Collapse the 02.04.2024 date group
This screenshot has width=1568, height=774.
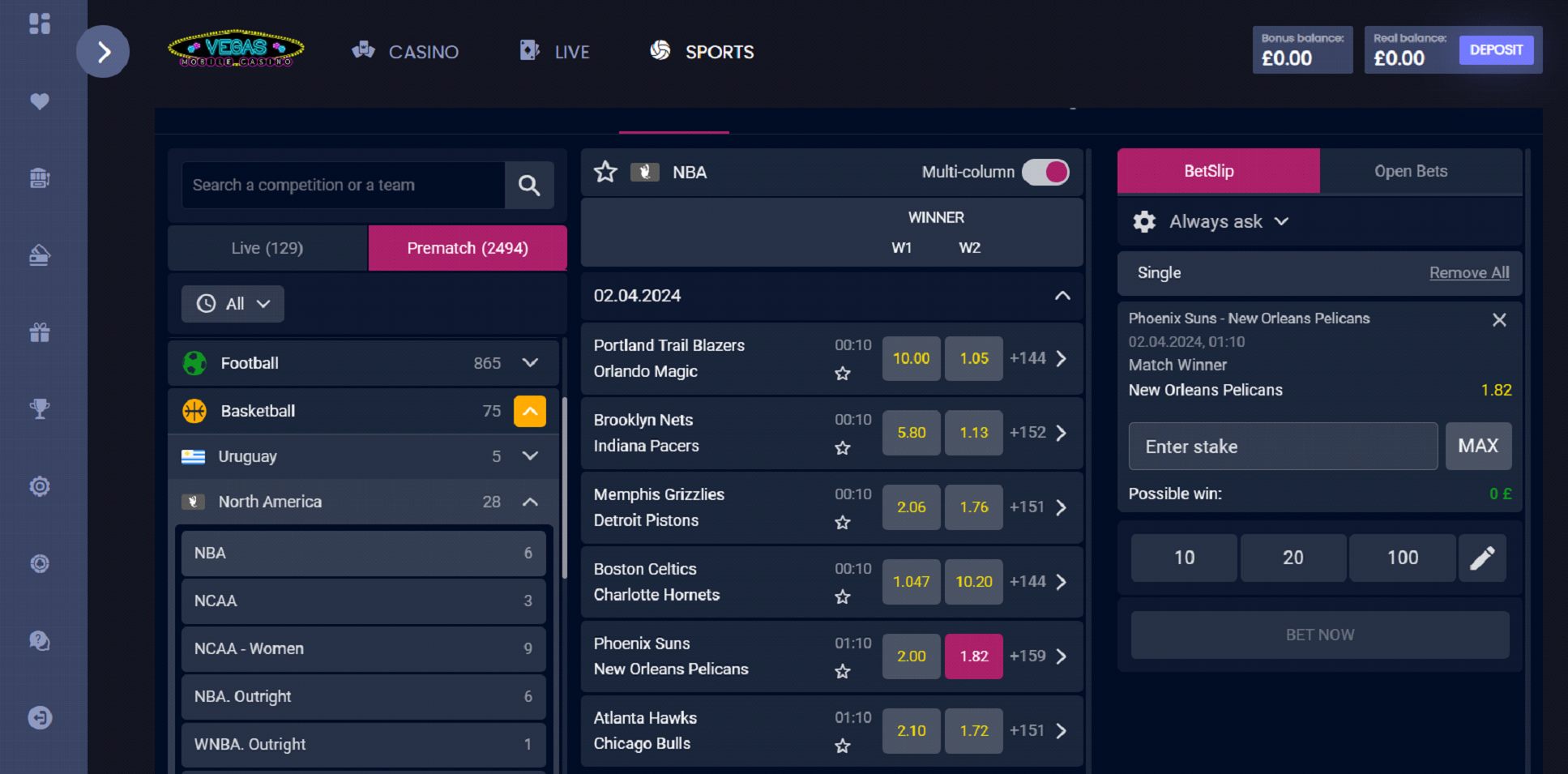pos(1062,296)
